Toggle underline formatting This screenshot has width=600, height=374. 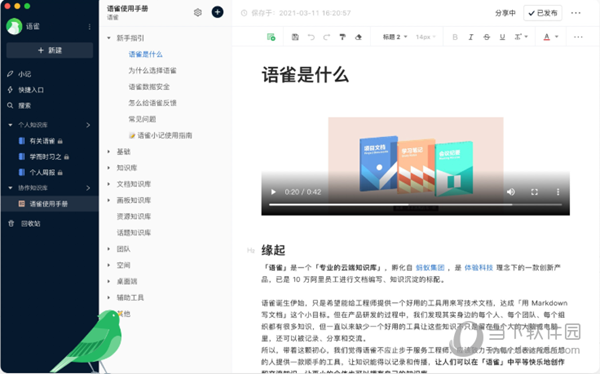pos(502,37)
